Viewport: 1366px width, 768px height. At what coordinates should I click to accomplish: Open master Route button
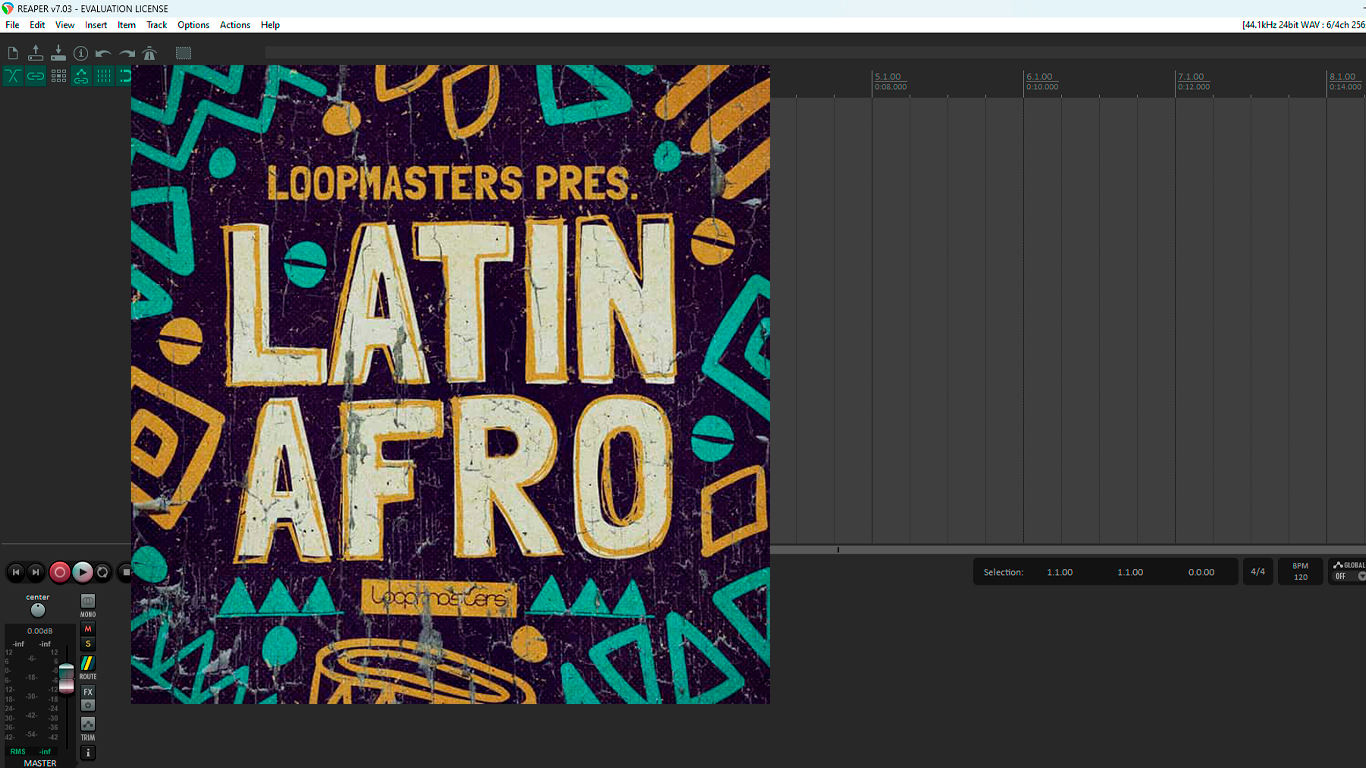coord(88,664)
